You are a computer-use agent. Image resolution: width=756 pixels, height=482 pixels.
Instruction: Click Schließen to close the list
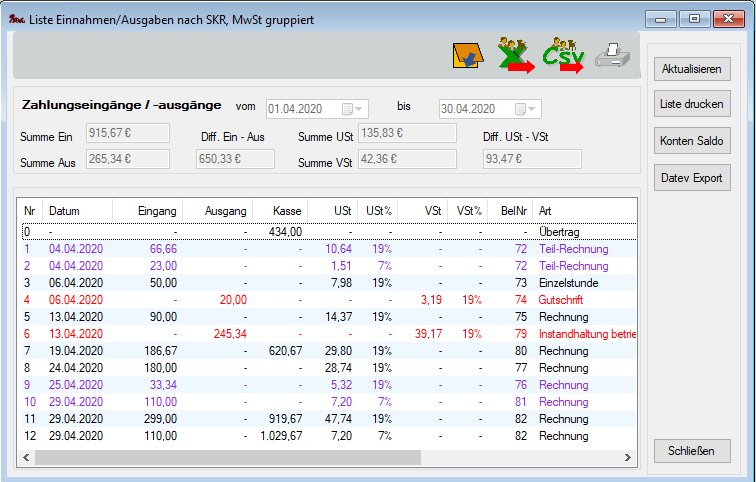692,451
